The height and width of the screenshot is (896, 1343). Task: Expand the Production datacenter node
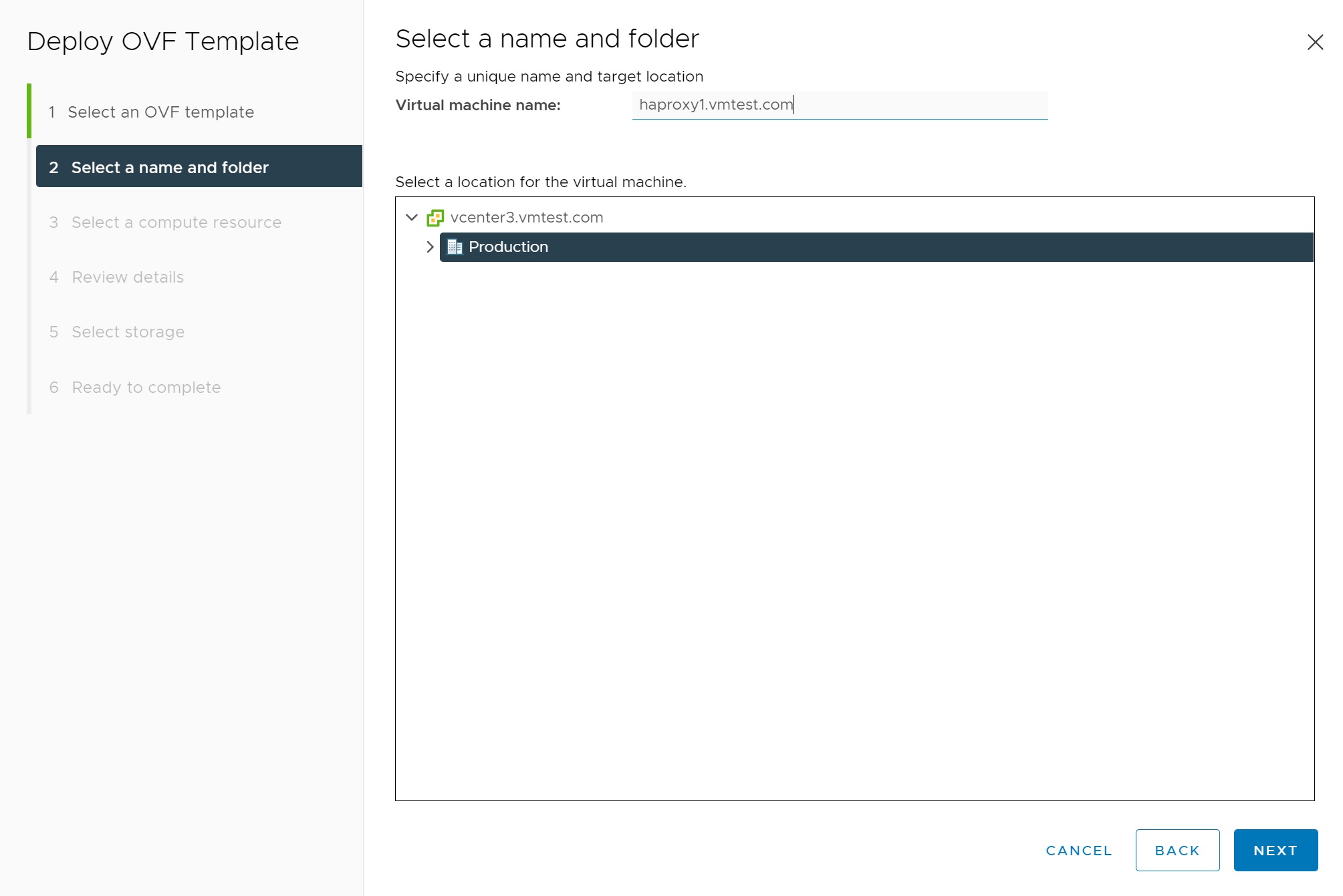click(430, 247)
